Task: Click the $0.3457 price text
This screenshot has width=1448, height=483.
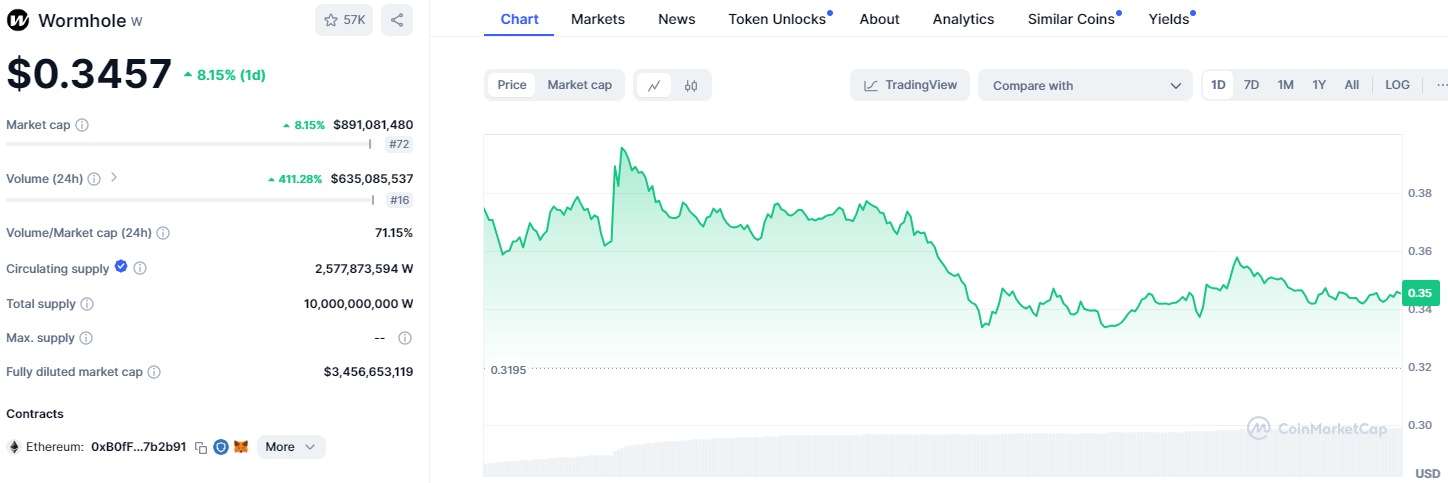Action: (89, 74)
